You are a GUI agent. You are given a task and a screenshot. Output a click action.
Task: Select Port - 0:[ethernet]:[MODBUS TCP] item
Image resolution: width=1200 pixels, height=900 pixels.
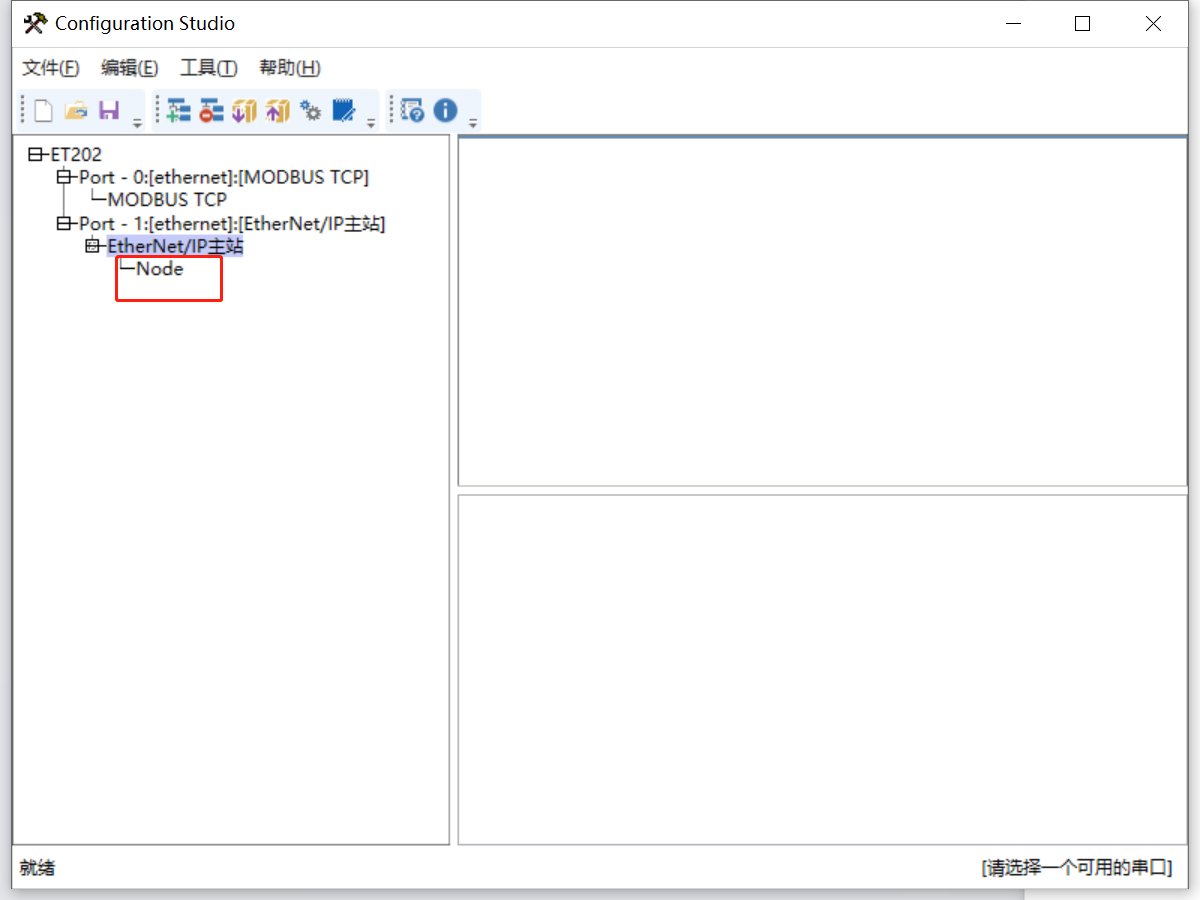coord(224,177)
